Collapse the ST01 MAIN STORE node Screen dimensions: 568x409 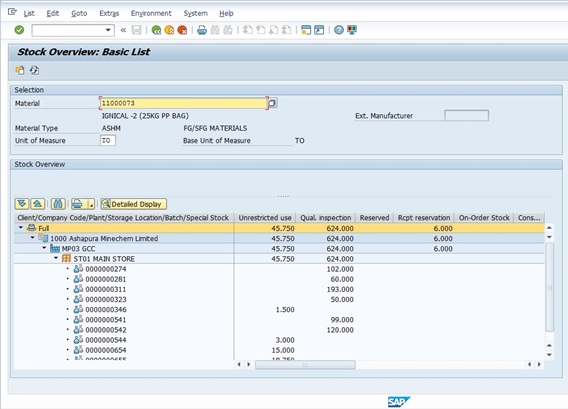pyautogui.click(x=55, y=258)
